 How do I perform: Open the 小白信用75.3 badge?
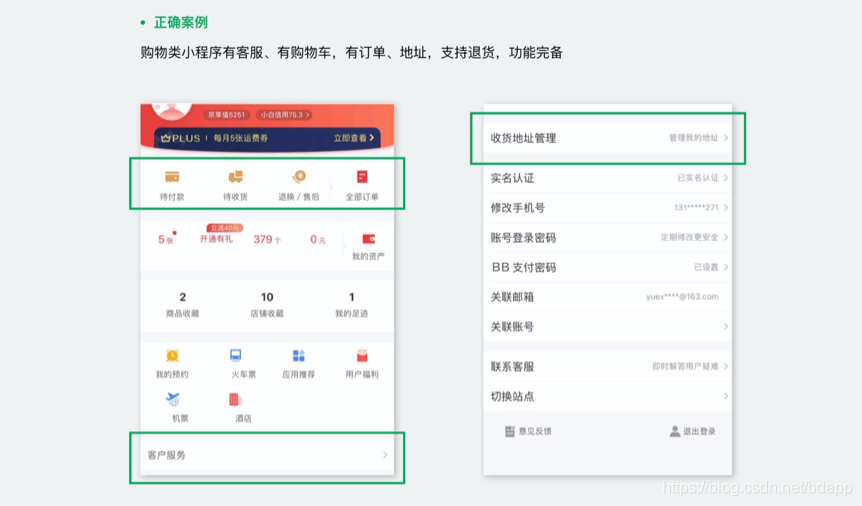pos(285,115)
